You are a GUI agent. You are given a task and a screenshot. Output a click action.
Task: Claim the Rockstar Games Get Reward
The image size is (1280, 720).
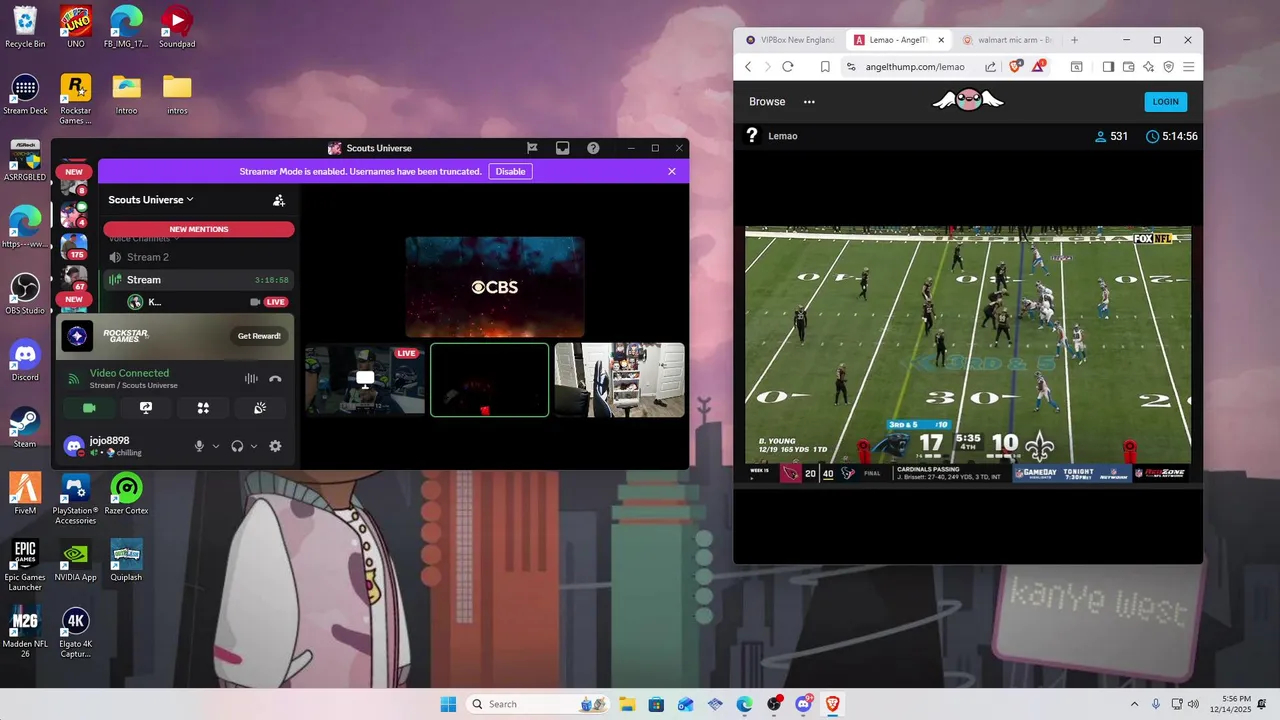[x=259, y=336]
